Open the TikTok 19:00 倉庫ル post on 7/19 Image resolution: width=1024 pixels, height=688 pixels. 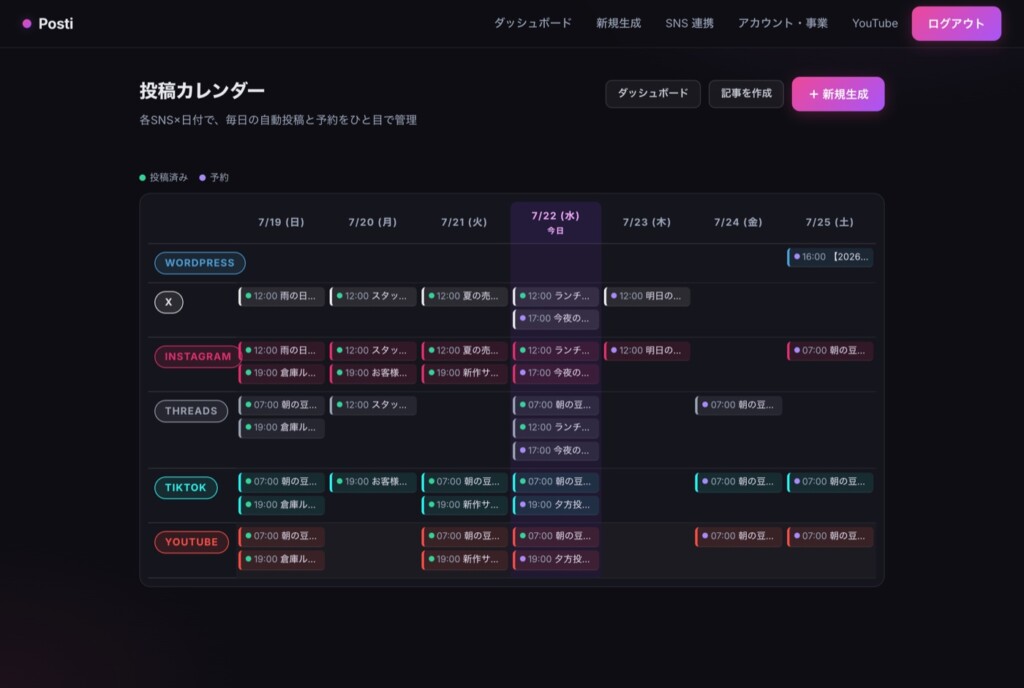(x=281, y=505)
